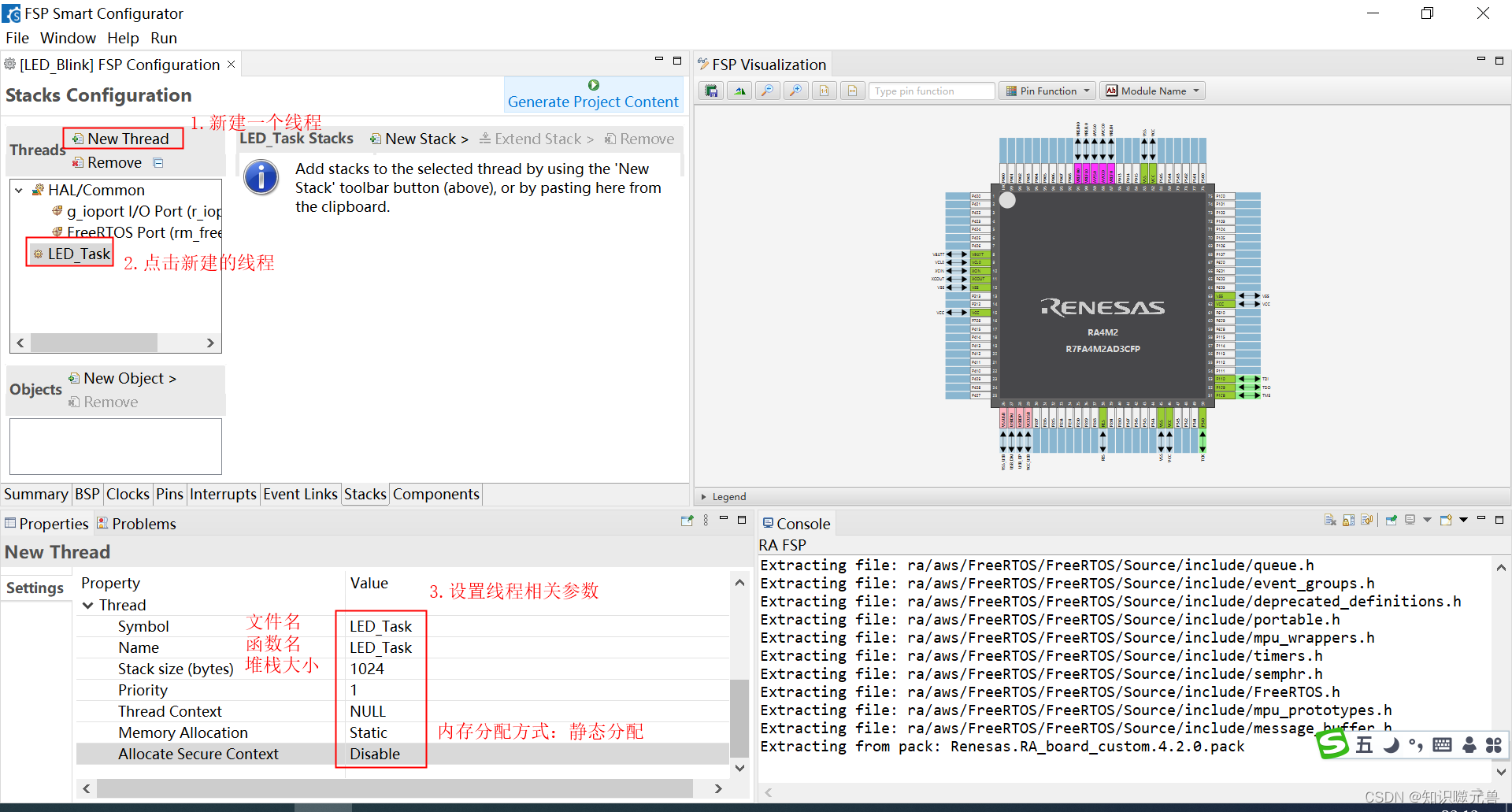Toggle Console scroll lock

click(1348, 520)
